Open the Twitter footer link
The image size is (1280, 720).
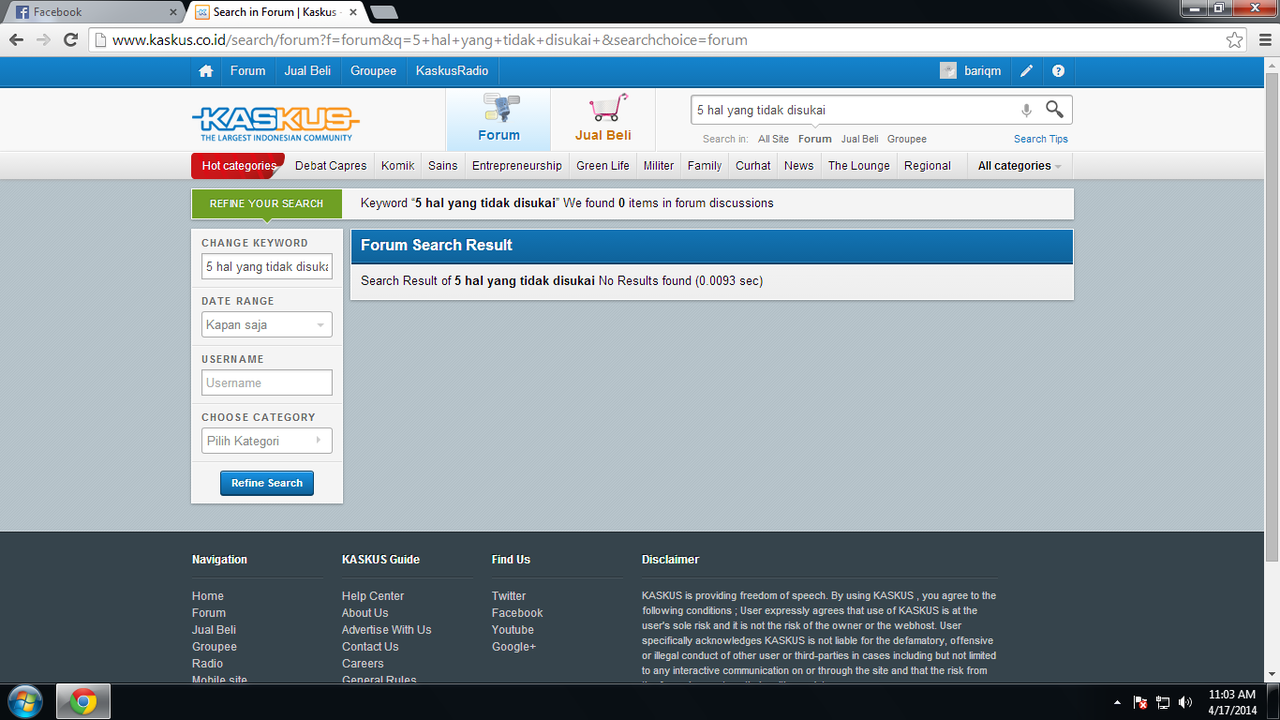click(509, 596)
